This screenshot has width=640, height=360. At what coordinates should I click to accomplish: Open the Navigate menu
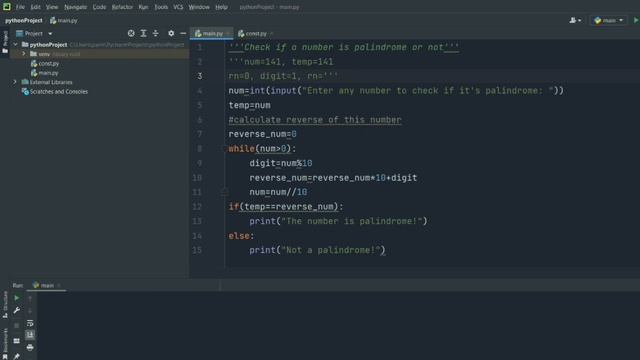(76, 7)
